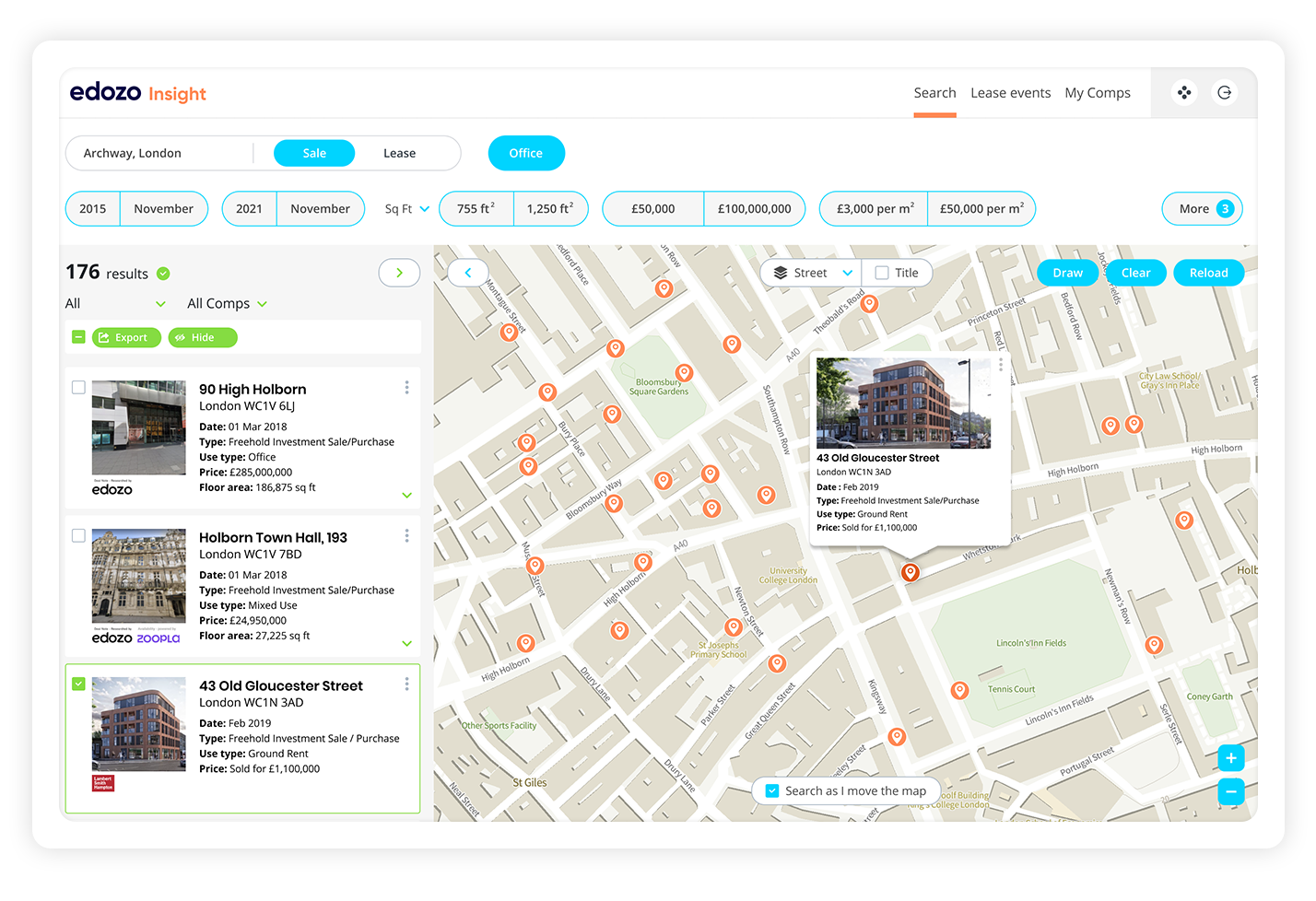Viewport: 1316px width, 901px height.
Task: Select the Lease toggle option
Action: pyautogui.click(x=399, y=153)
